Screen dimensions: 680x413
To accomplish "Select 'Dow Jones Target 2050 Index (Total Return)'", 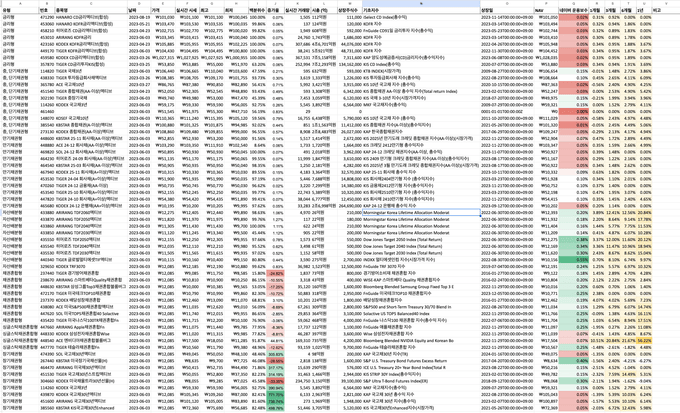I will tap(421, 239).
